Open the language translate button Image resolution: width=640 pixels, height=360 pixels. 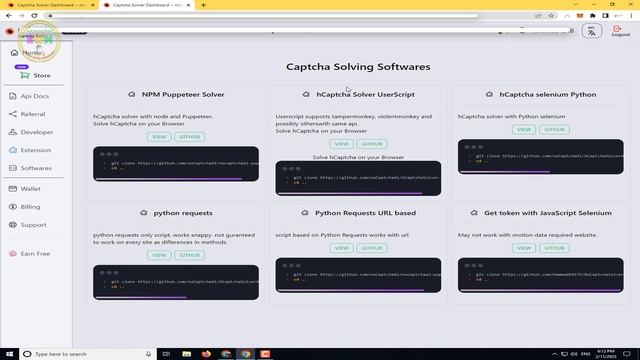(592, 31)
